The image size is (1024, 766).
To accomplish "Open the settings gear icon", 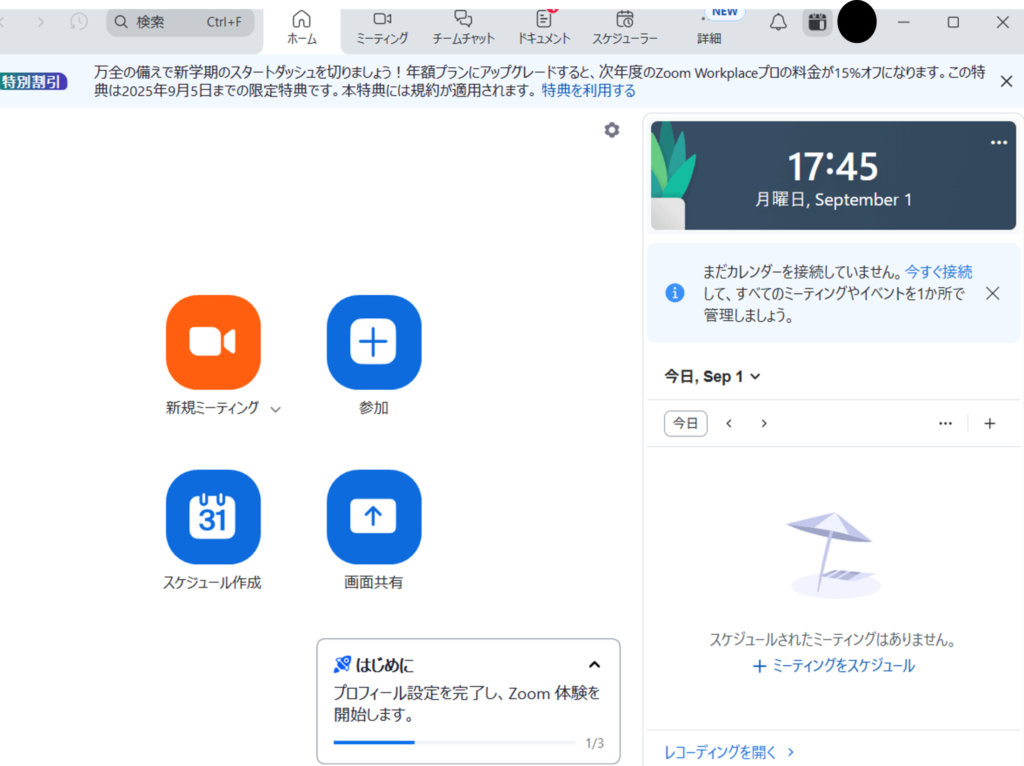I will tap(612, 130).
